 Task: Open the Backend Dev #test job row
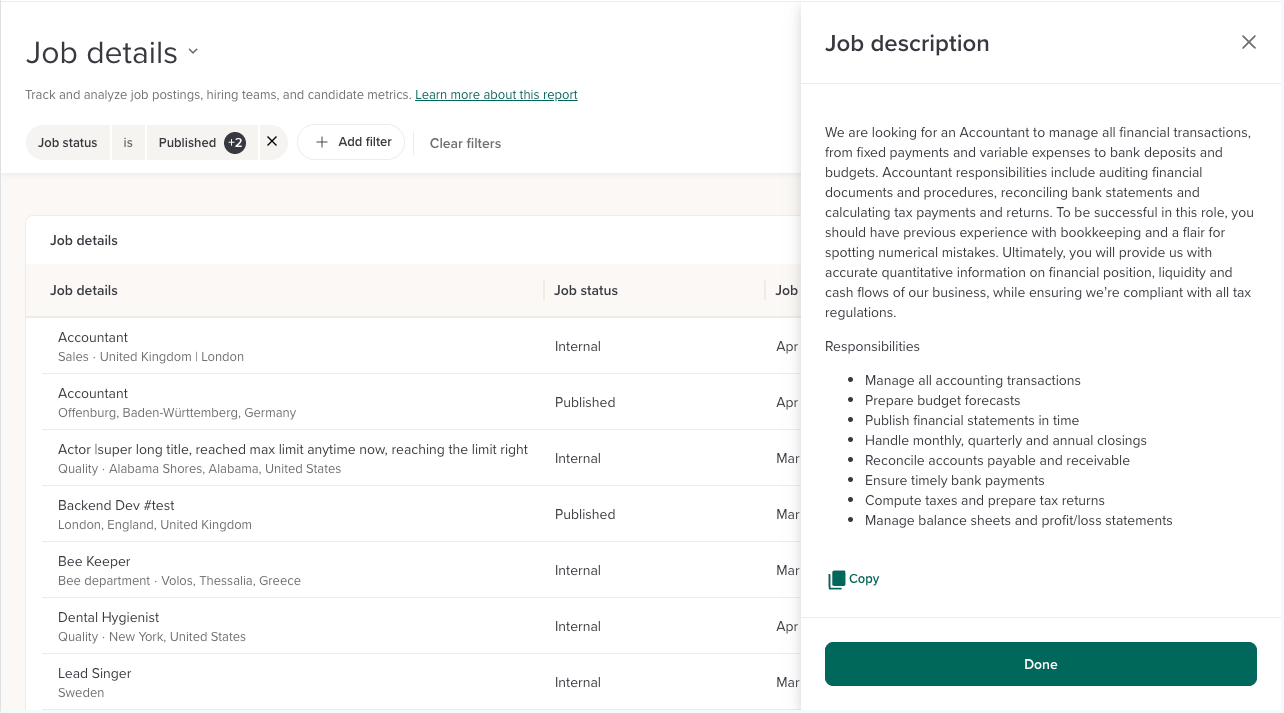[x=116, y=506]
